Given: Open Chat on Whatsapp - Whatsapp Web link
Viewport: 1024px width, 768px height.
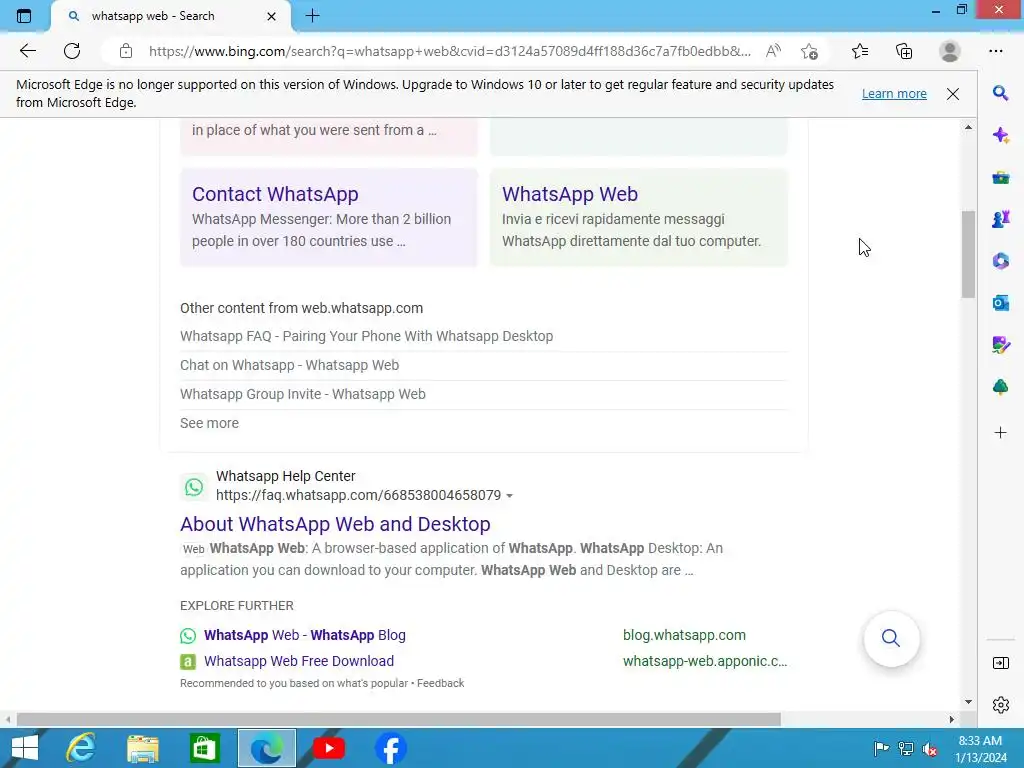Looking at the screenshot, I should click(289, 365).
